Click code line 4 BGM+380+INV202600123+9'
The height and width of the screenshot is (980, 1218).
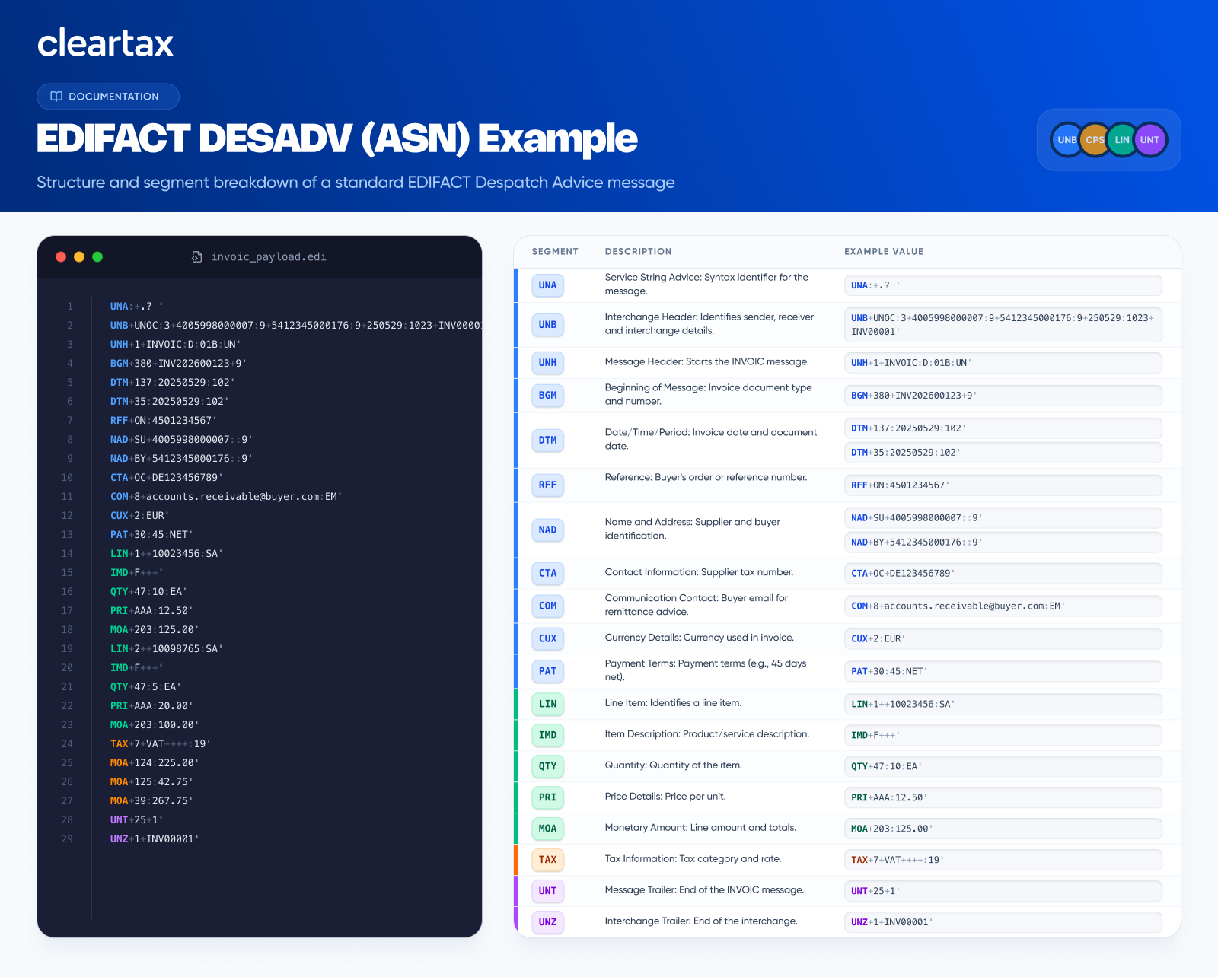point(178,364)
